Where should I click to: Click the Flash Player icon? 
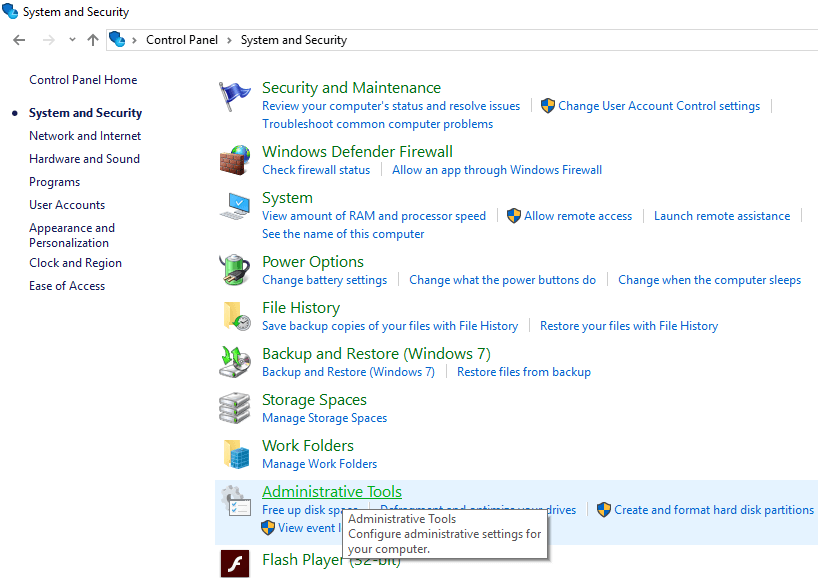click(x=234, y=563)
